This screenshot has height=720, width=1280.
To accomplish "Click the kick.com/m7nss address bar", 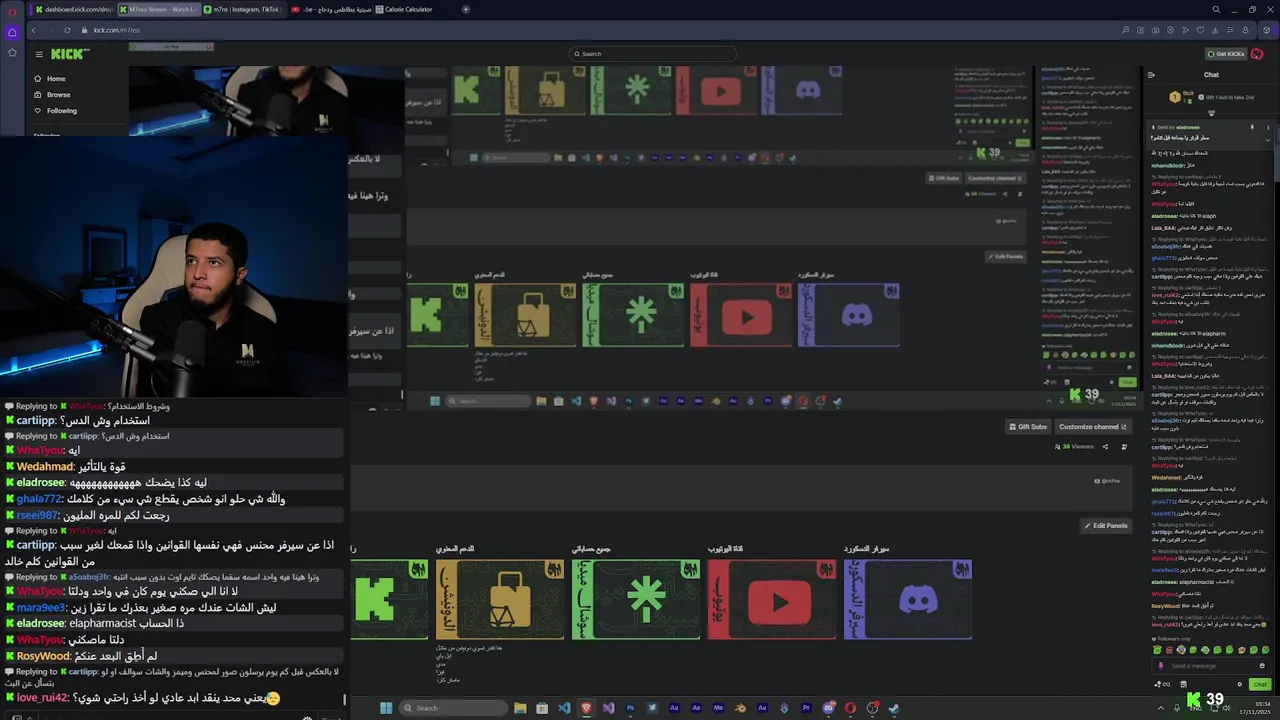I will pyautogui.click(x=116, y=30).
